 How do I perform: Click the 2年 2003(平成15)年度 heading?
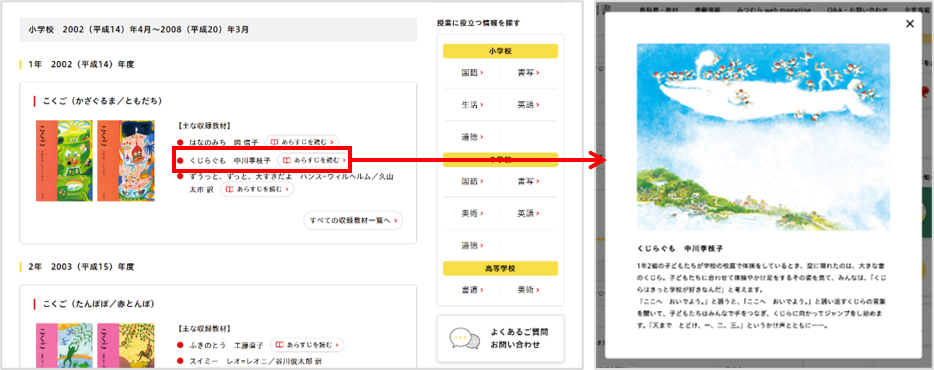[x=81, y=266]
